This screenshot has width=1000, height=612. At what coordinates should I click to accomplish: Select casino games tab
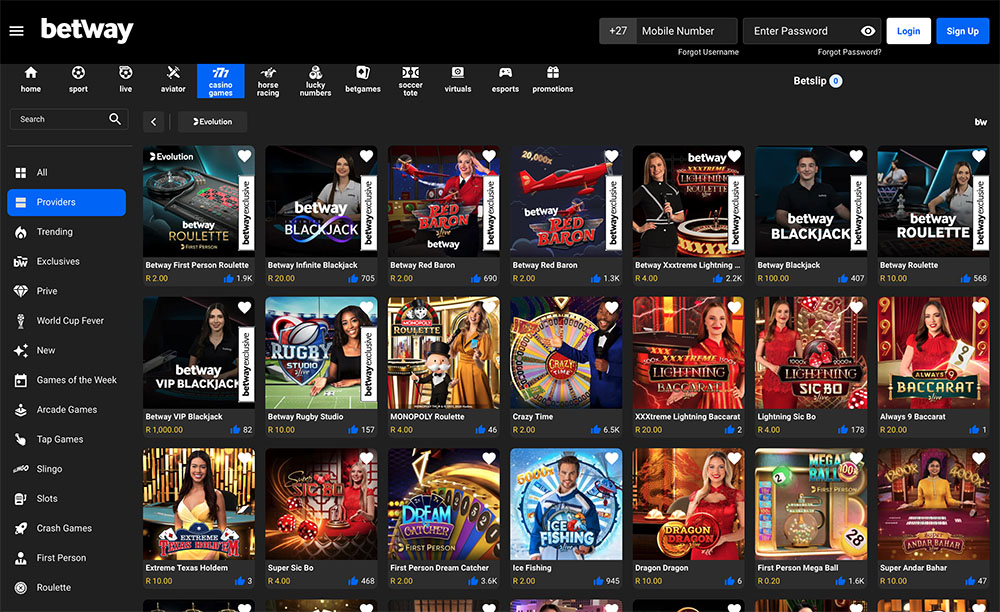(221, 81)
